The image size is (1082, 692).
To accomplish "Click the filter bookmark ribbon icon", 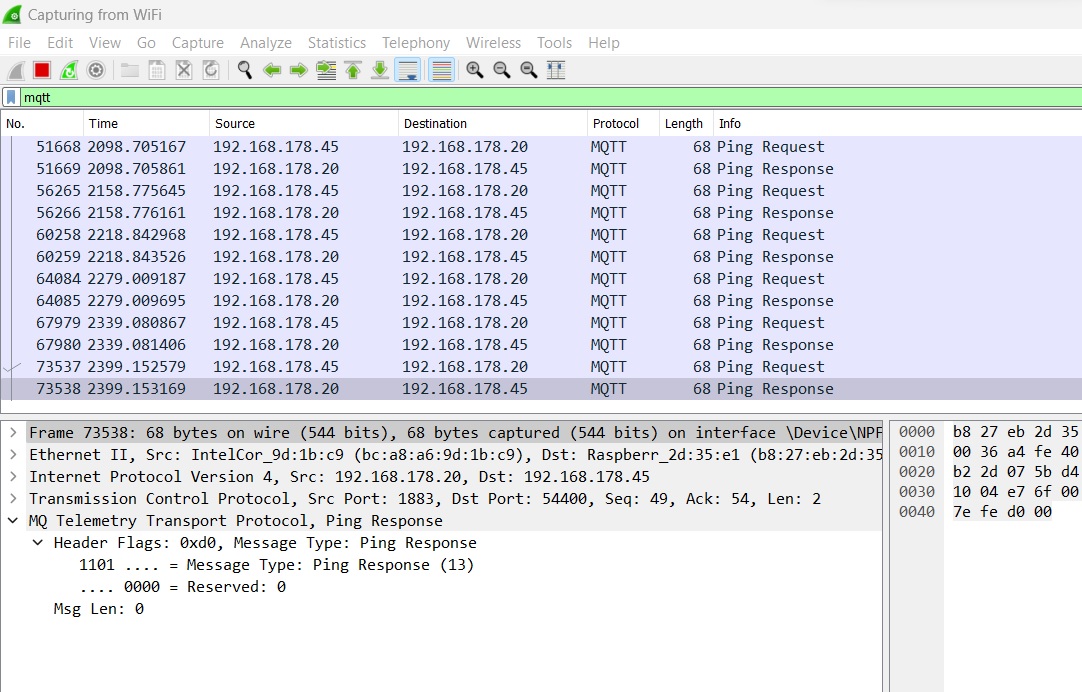I will click(x=10, y=97).
